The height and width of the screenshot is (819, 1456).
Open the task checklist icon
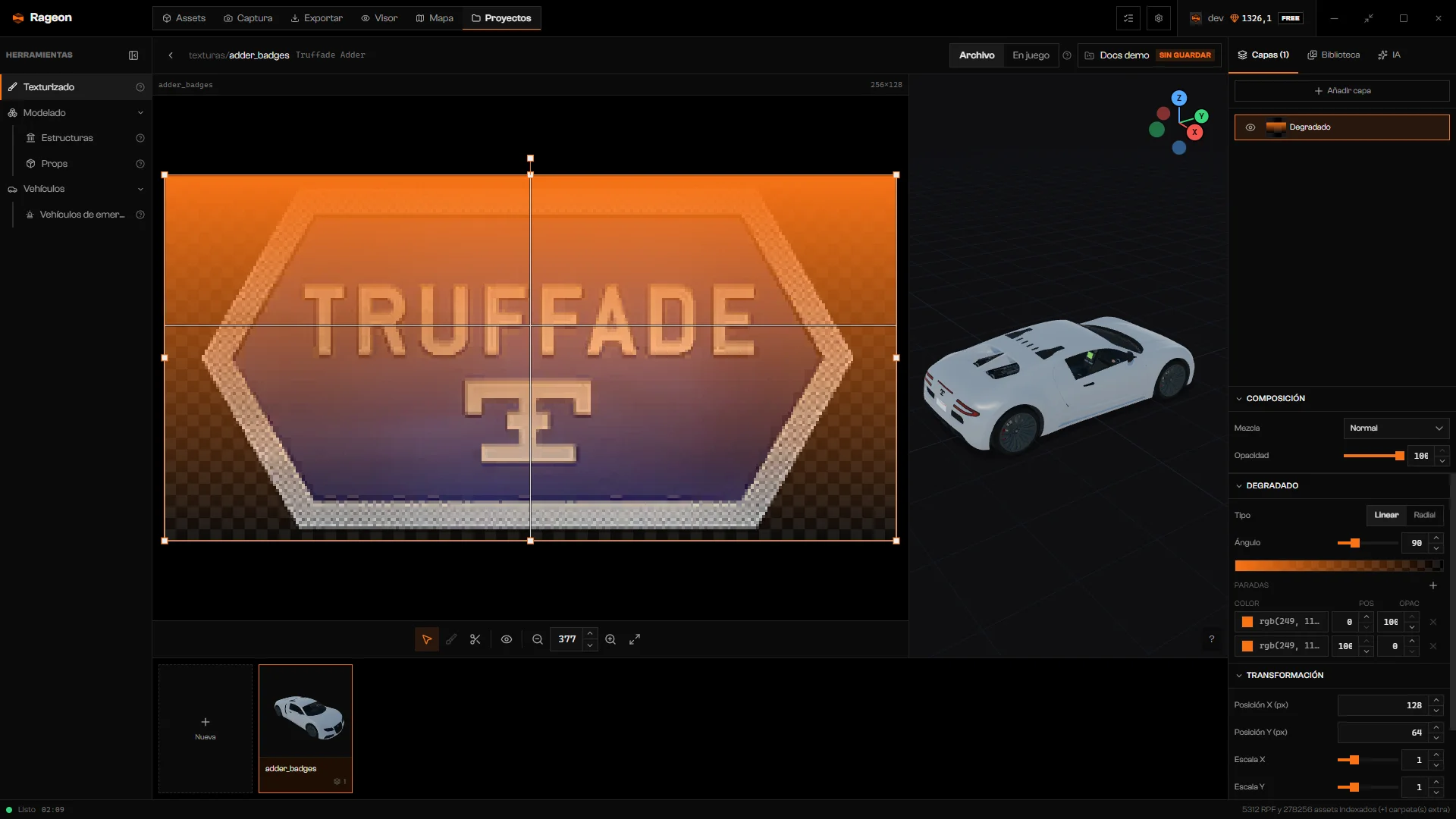tap(1128, 18)
